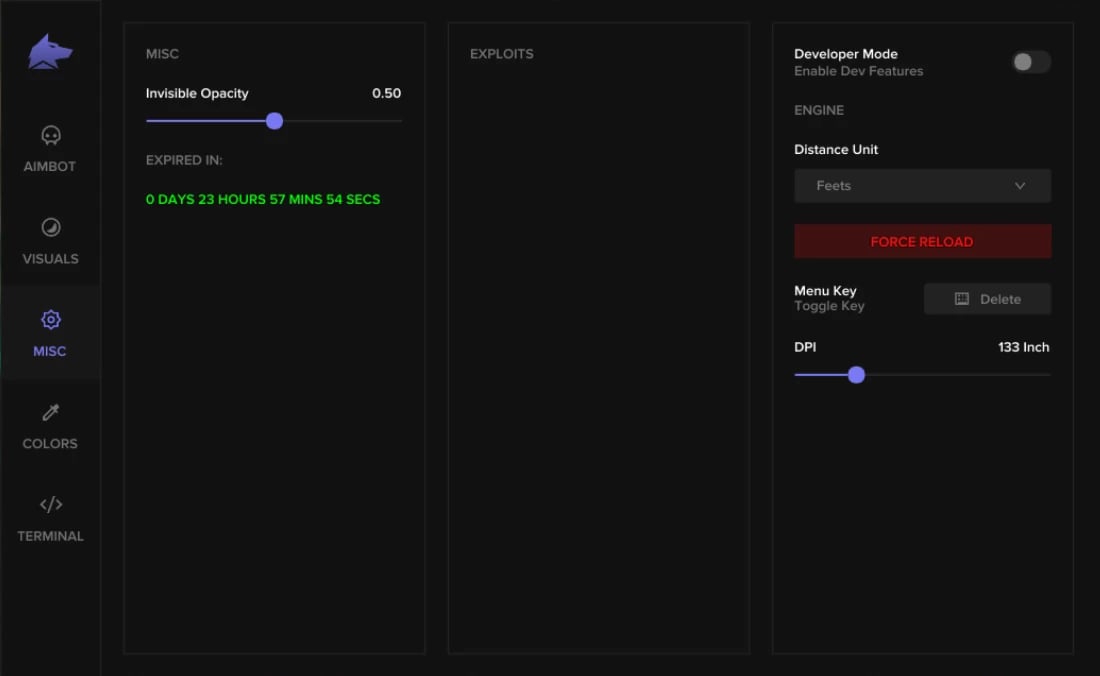
Task: Click the red FORCE RELOAD button
Action: [x=923, y=241]
